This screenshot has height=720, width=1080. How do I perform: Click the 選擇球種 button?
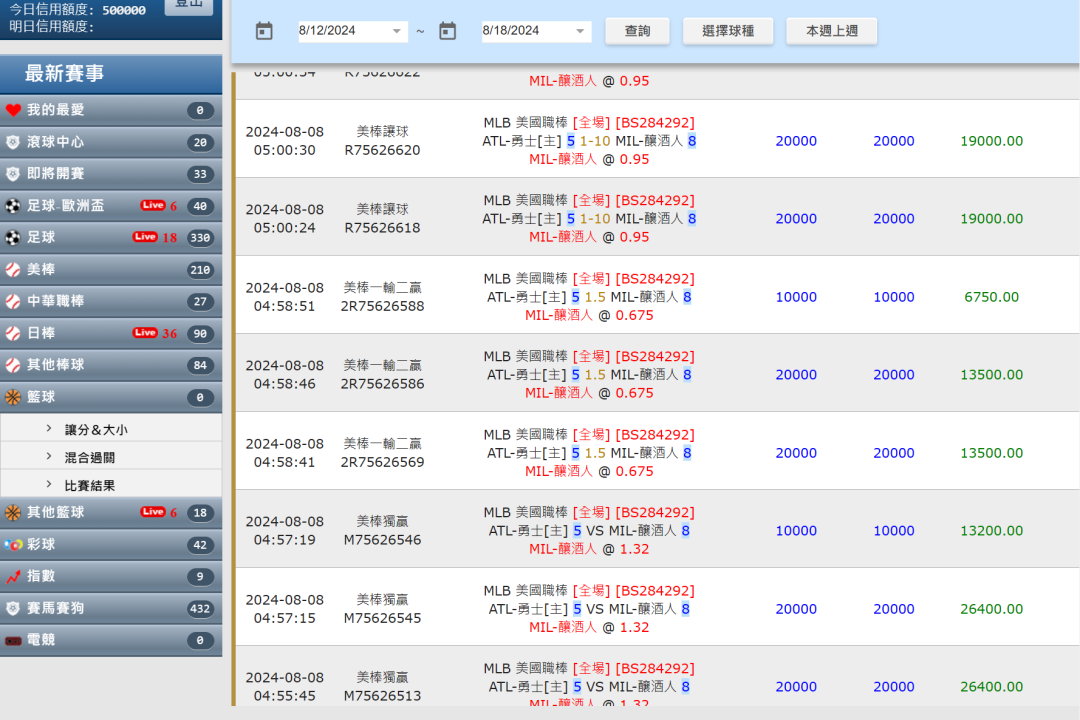[x=727, y=31]
